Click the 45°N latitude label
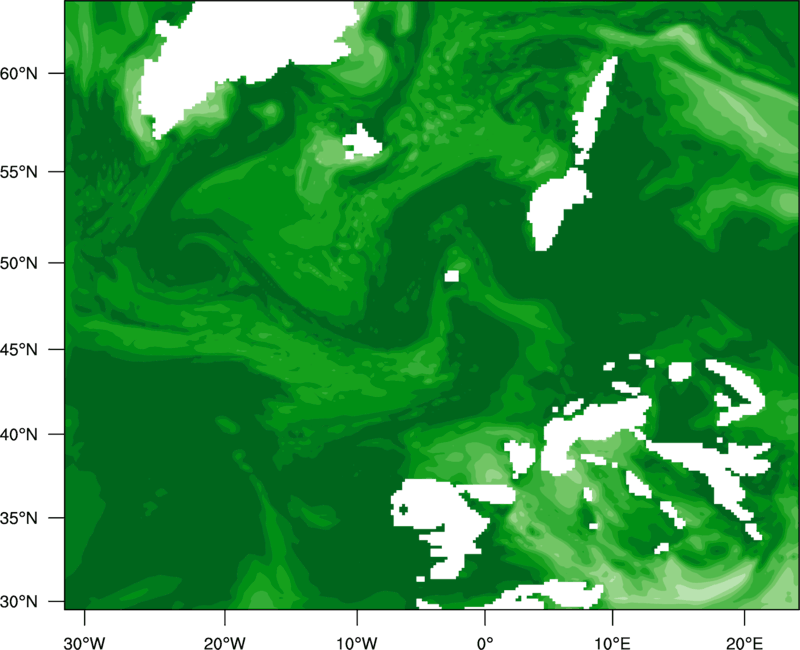This screenshot has height=650, width=800. point(19,349)
